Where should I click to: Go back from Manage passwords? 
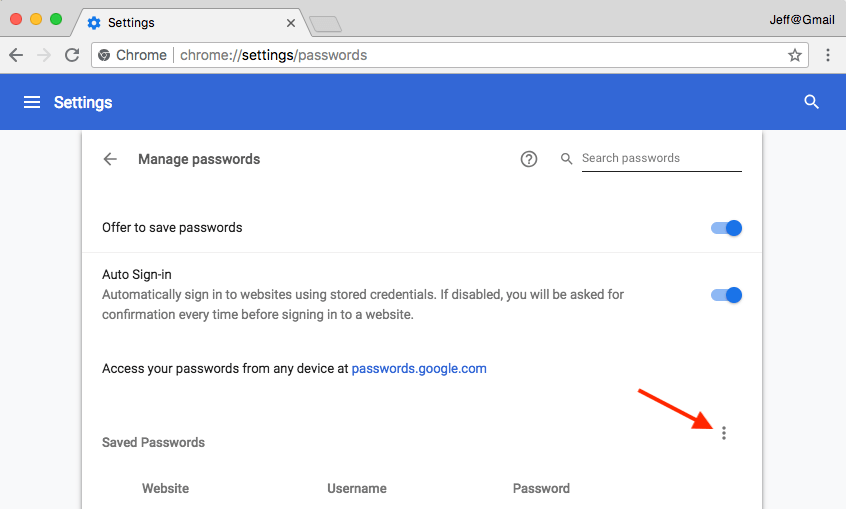pos(110,159)
